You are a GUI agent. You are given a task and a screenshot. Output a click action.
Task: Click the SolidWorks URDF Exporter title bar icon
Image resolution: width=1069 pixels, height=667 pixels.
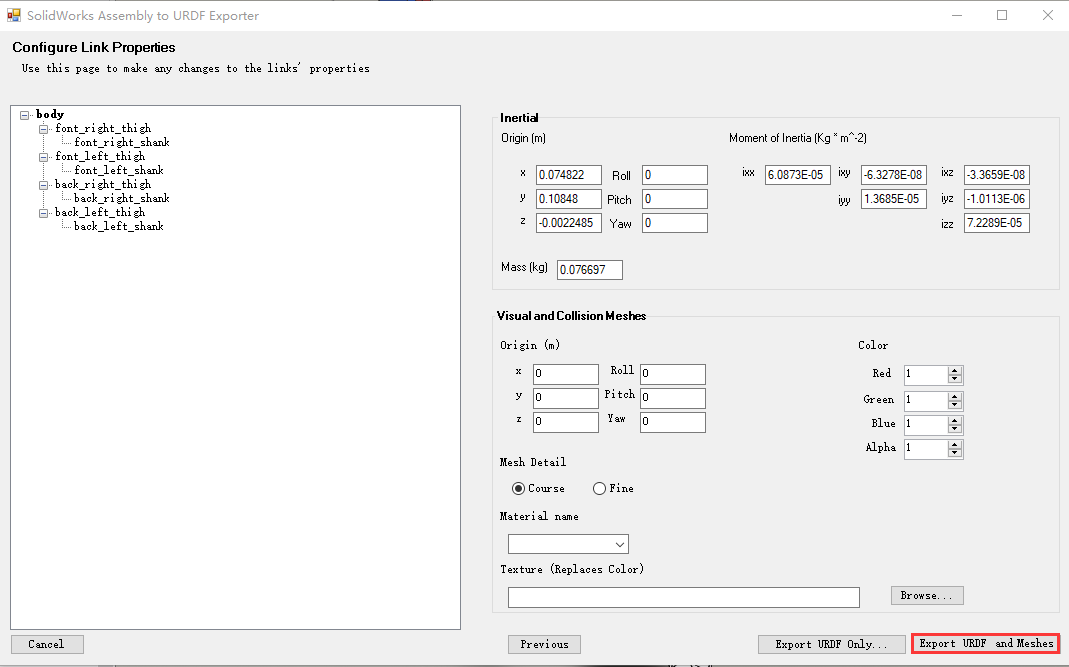click(x=14, y=16)
